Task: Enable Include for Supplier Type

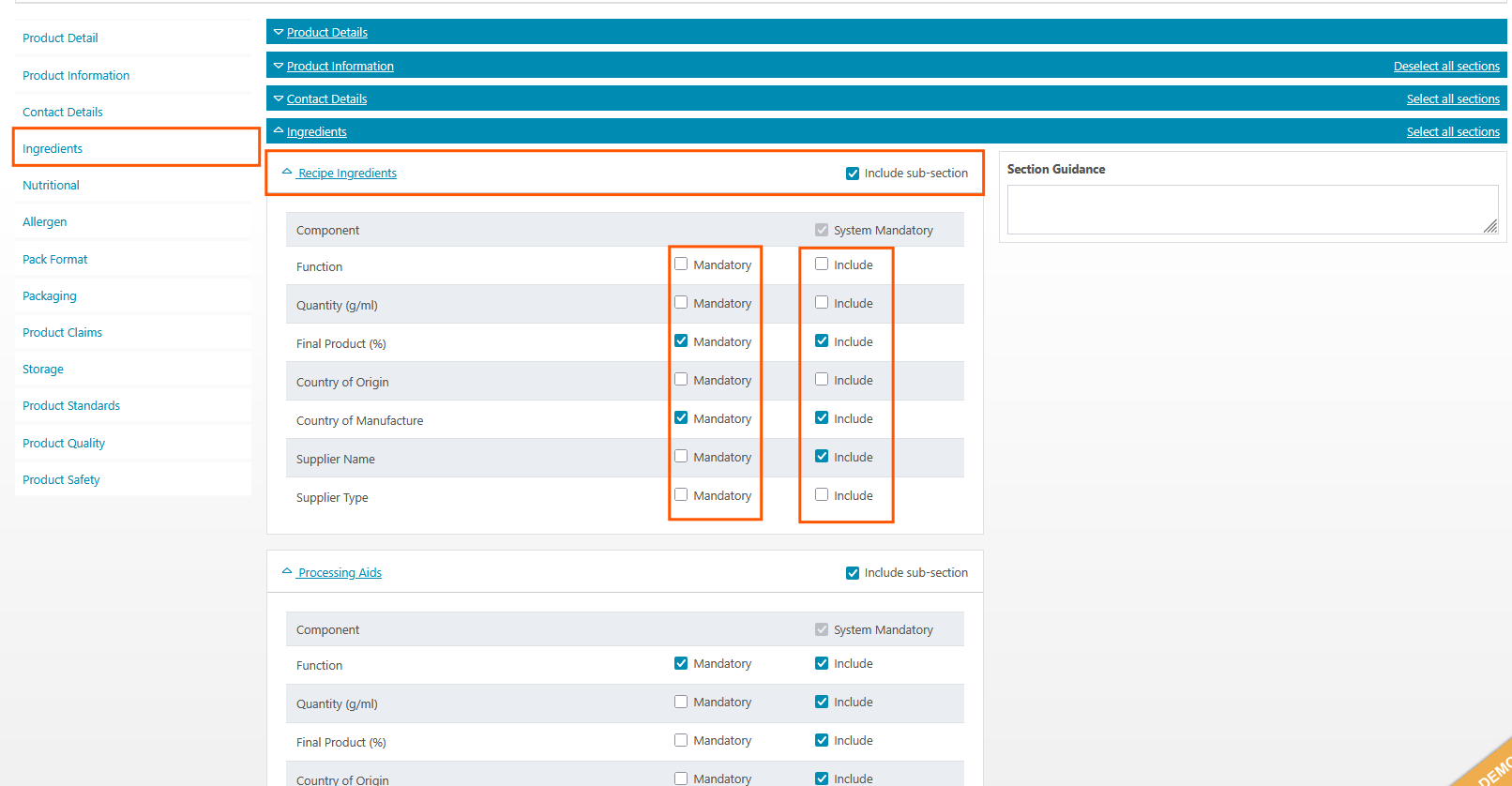Action: [x=822, y=495]
